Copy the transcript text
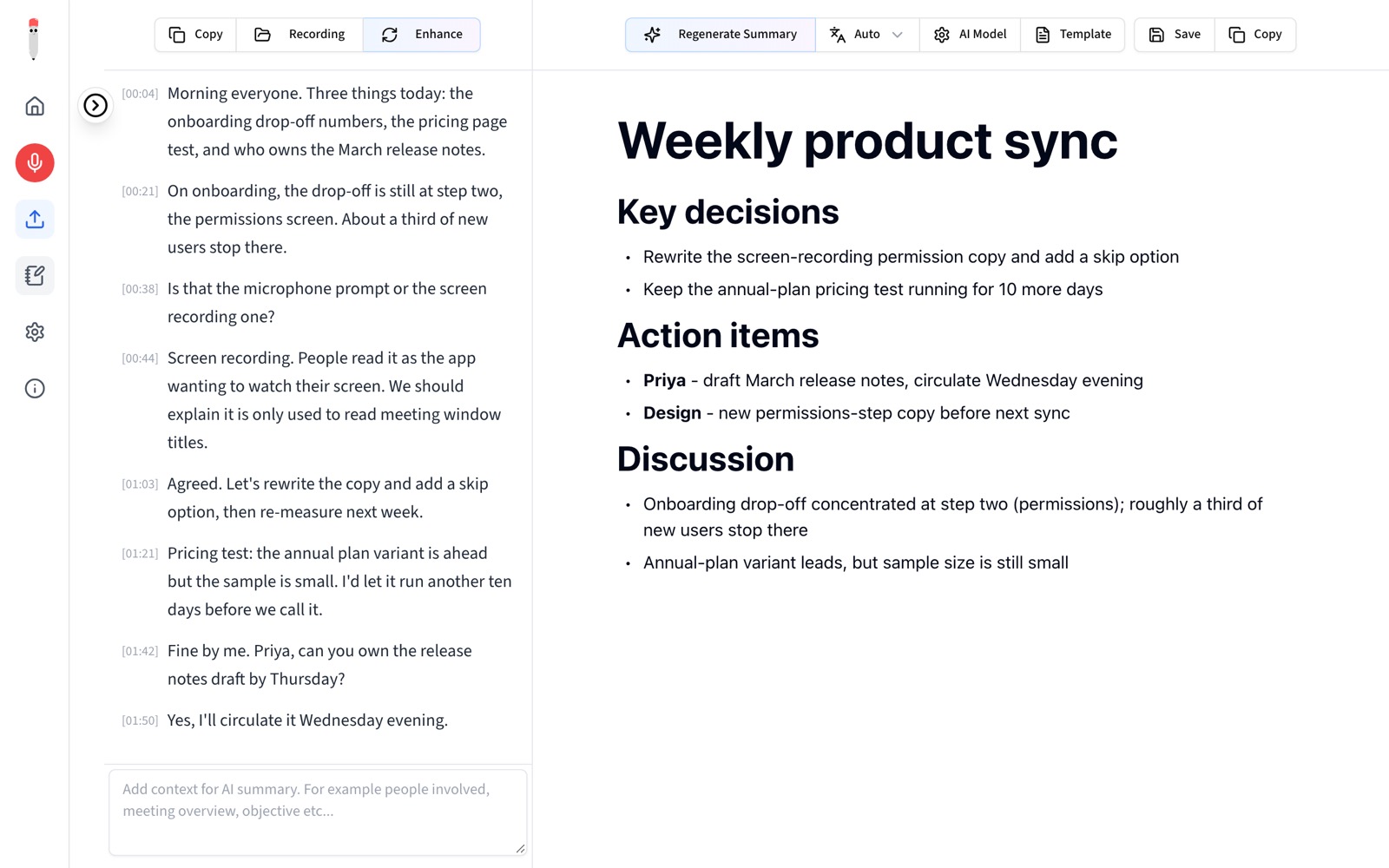The height and width of the screenshot is (868, 1389). coord(196,35)
